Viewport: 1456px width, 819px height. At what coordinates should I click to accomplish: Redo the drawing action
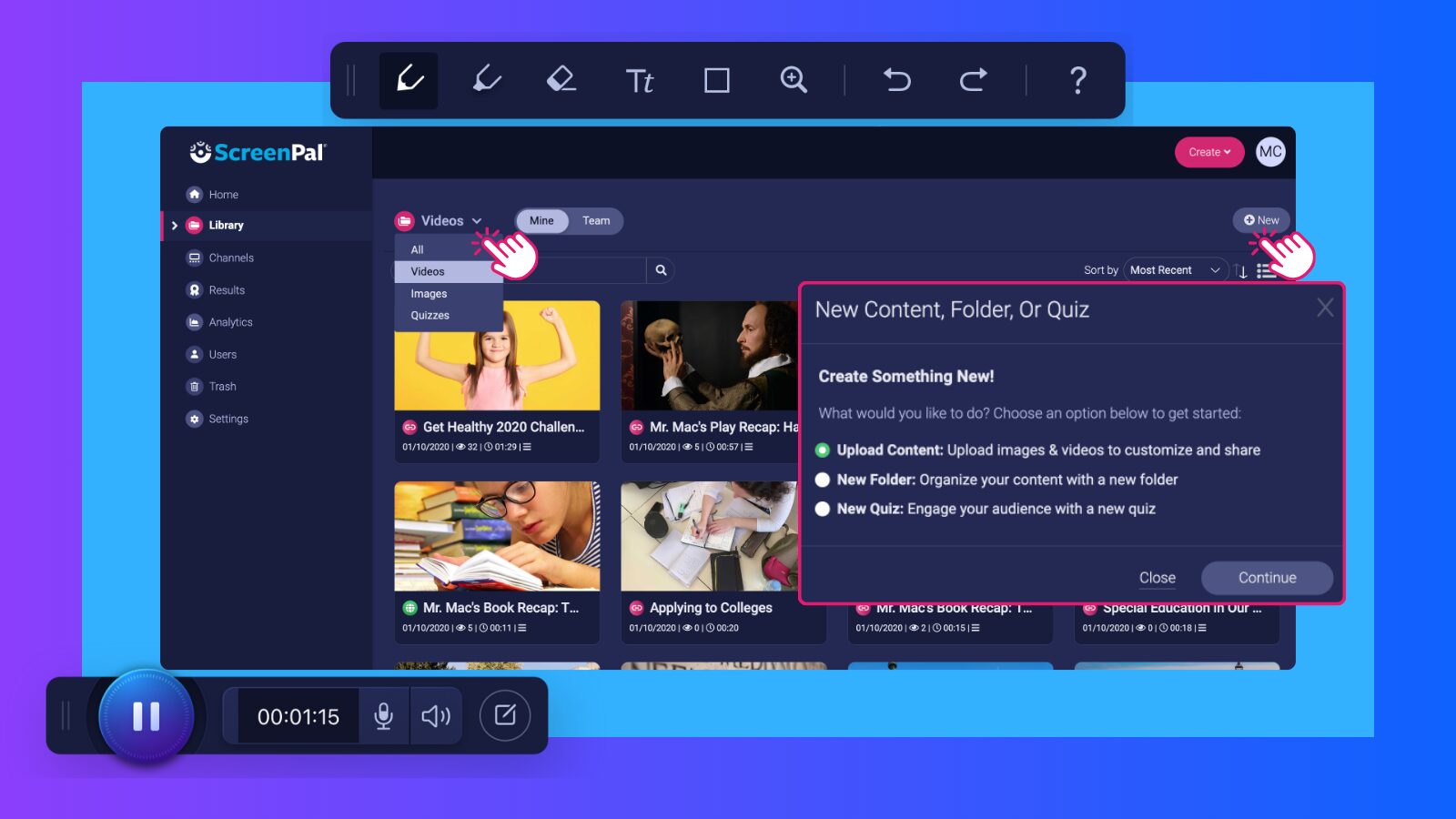[973, 80]
